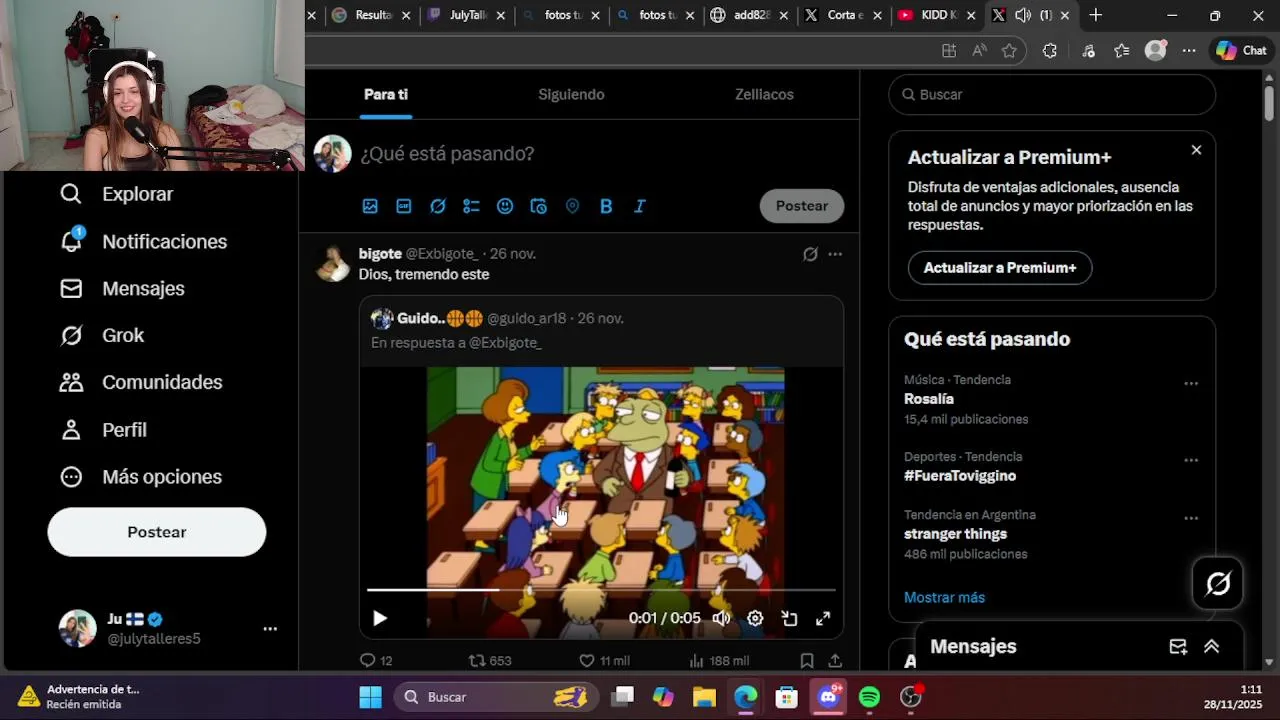Open Grok enhance in compose toolbar
The height and width of the screenshot is (720, 1280).
pos(438,206)
